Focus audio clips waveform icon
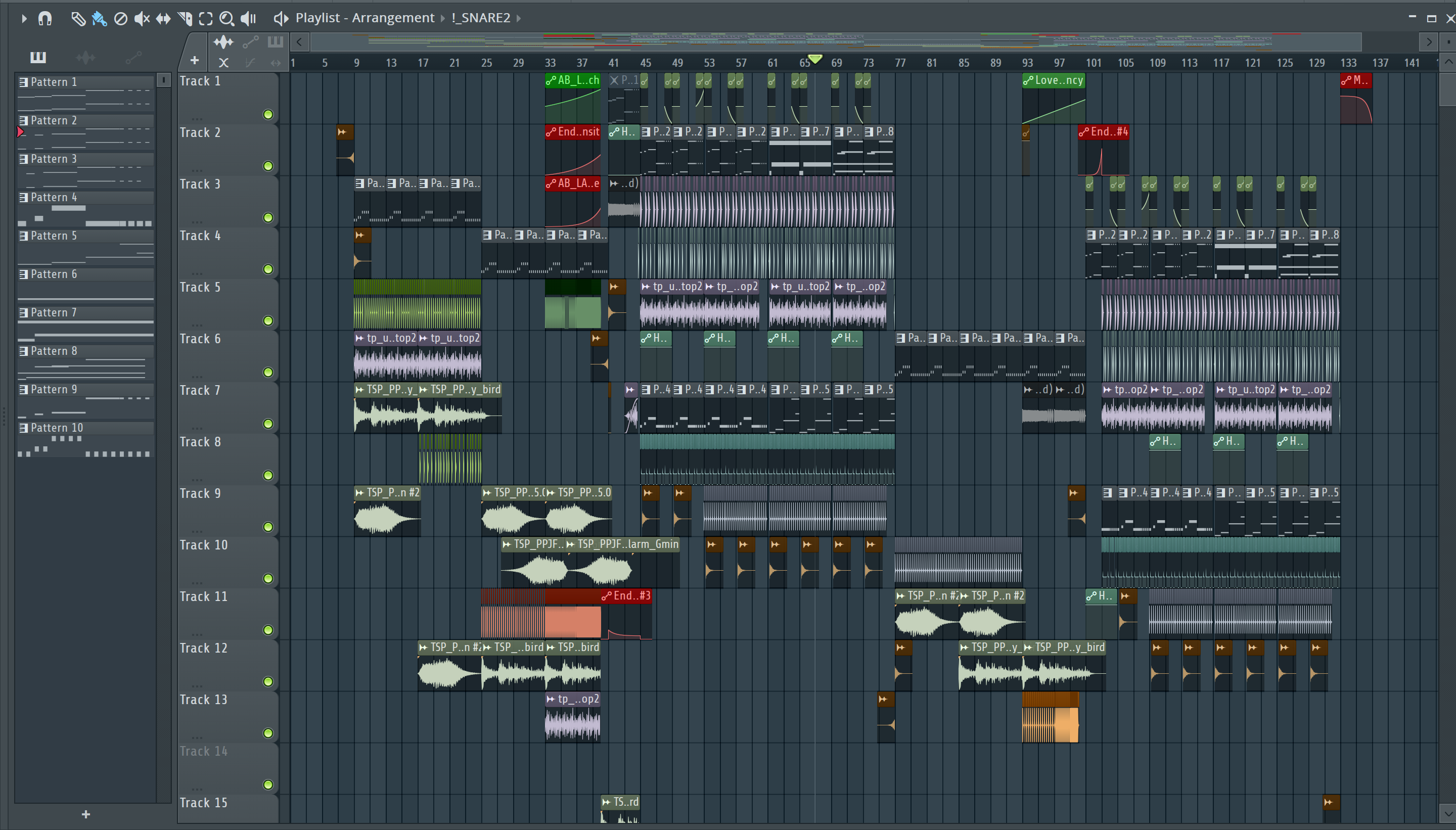This screenshot has height=830, width=1456. [223, 41]
